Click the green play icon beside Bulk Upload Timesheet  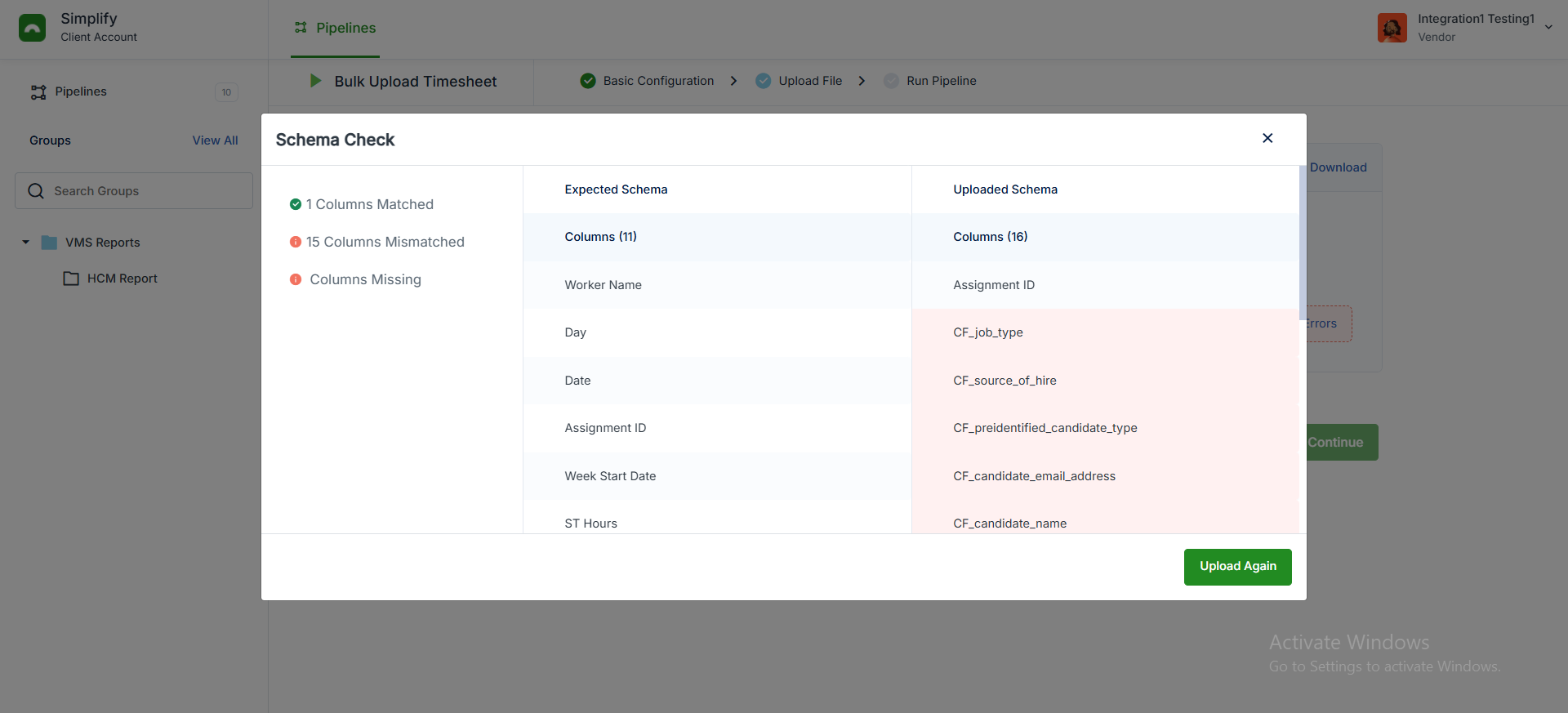(x=315, y=81)
